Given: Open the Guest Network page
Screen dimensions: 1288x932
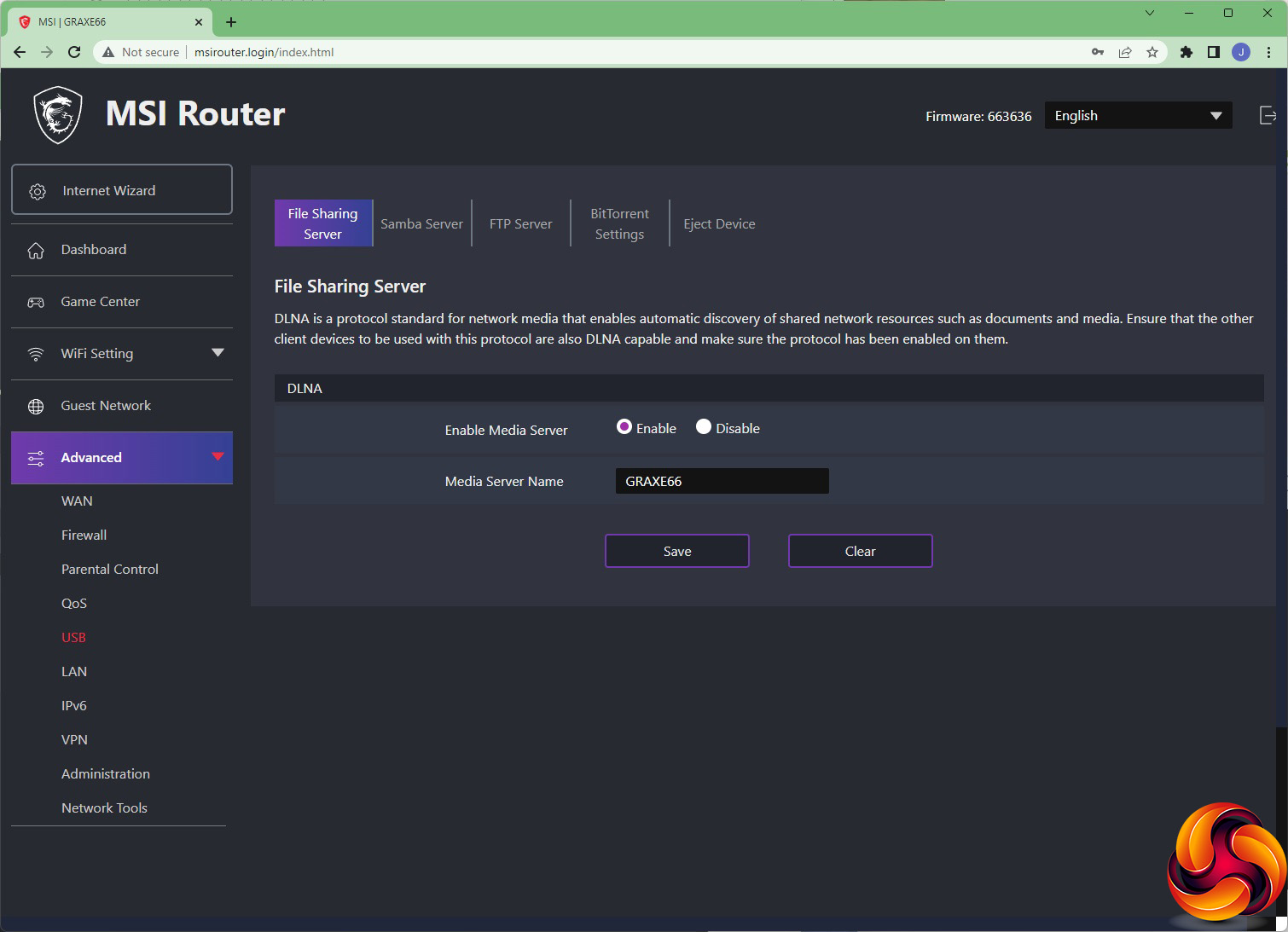Looking at the screenshot, I should [x=122, y=406].
